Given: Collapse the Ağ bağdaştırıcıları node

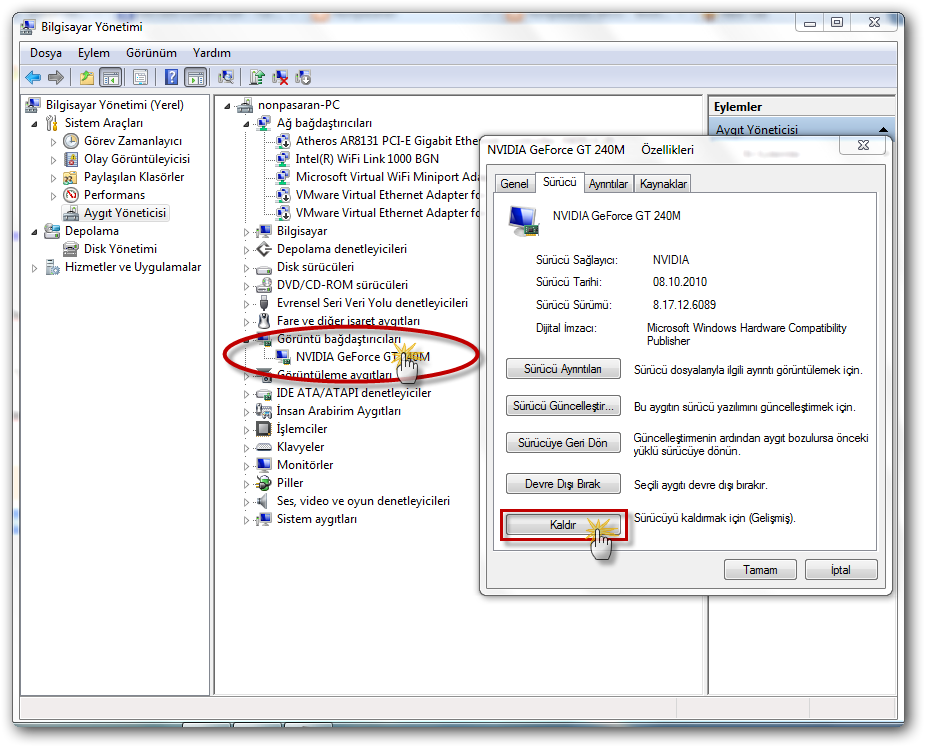Looking at the screenshot, I should (x=246, y=124).
